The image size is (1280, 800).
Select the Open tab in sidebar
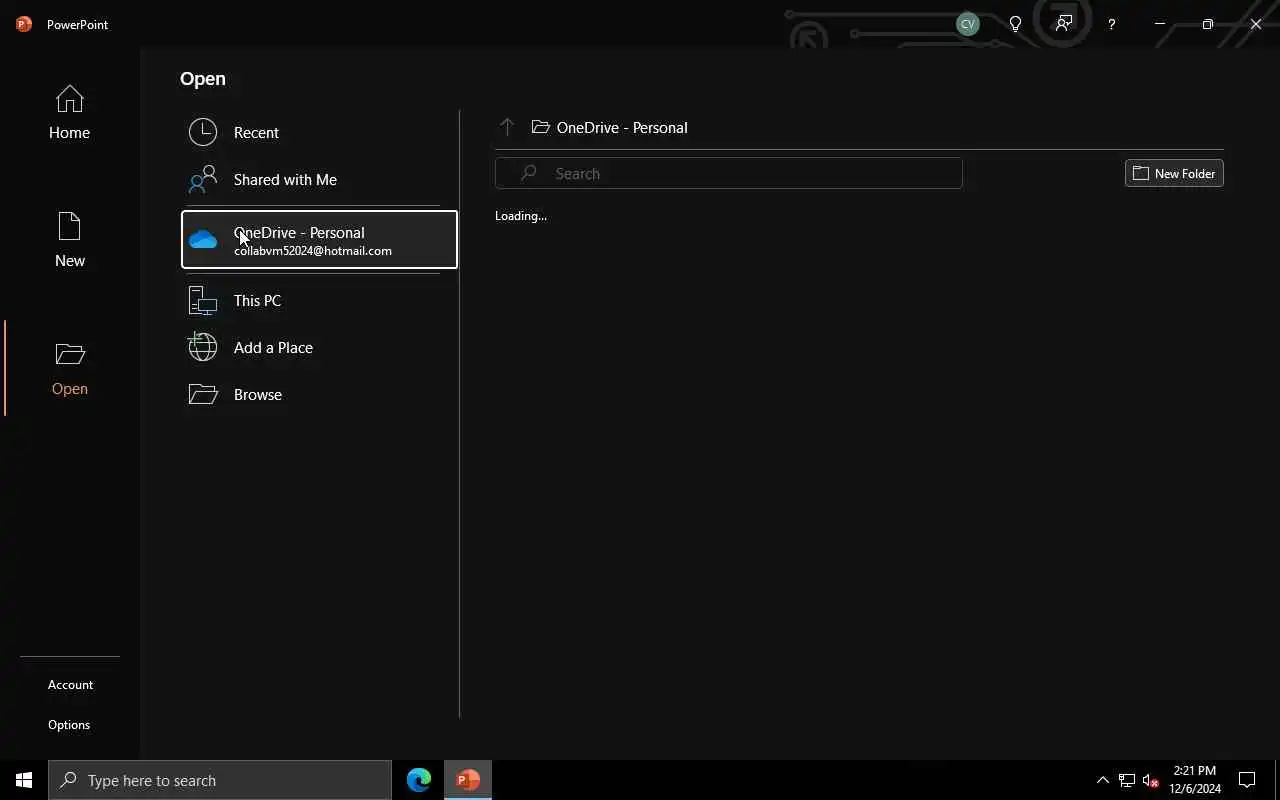click(x=69, y=368)
